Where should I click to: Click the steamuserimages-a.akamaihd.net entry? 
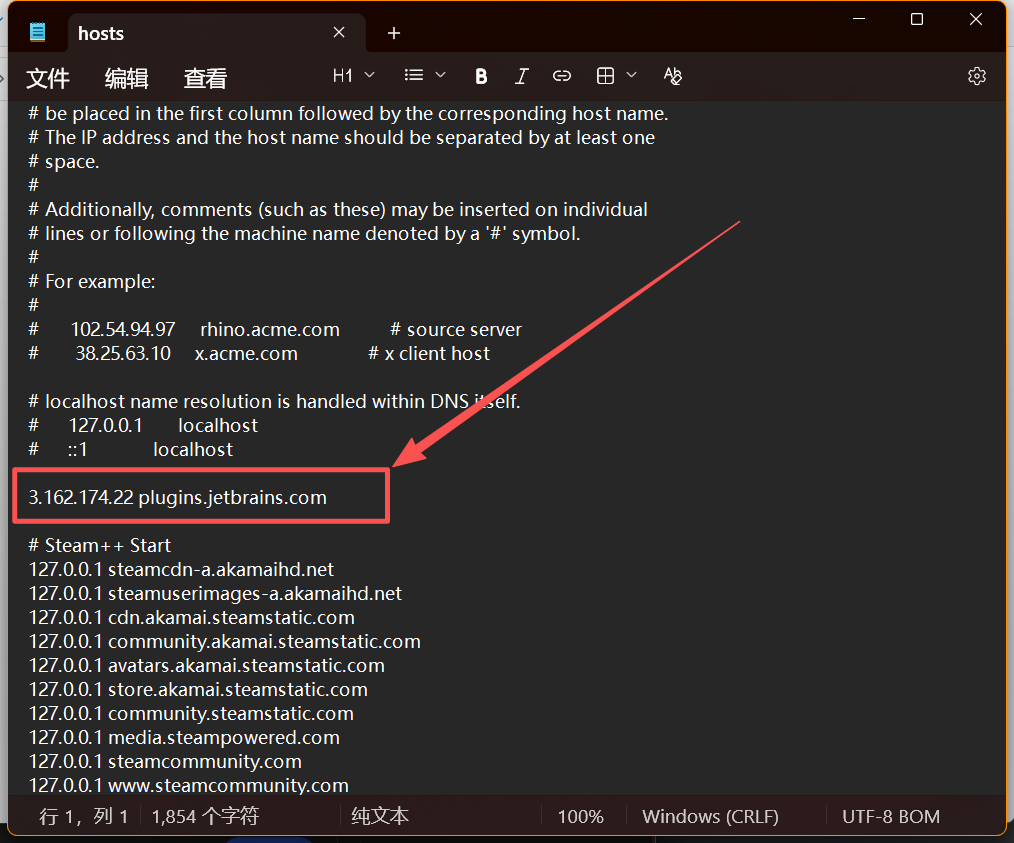tap(255, 593)
